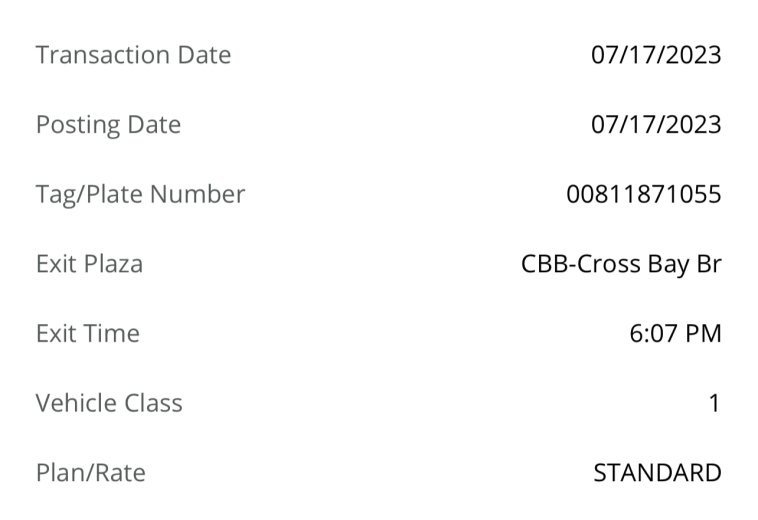Click the word Plaza in Exit Plaza
This screenshot has height=520, width=758.
tap(113, 264)
